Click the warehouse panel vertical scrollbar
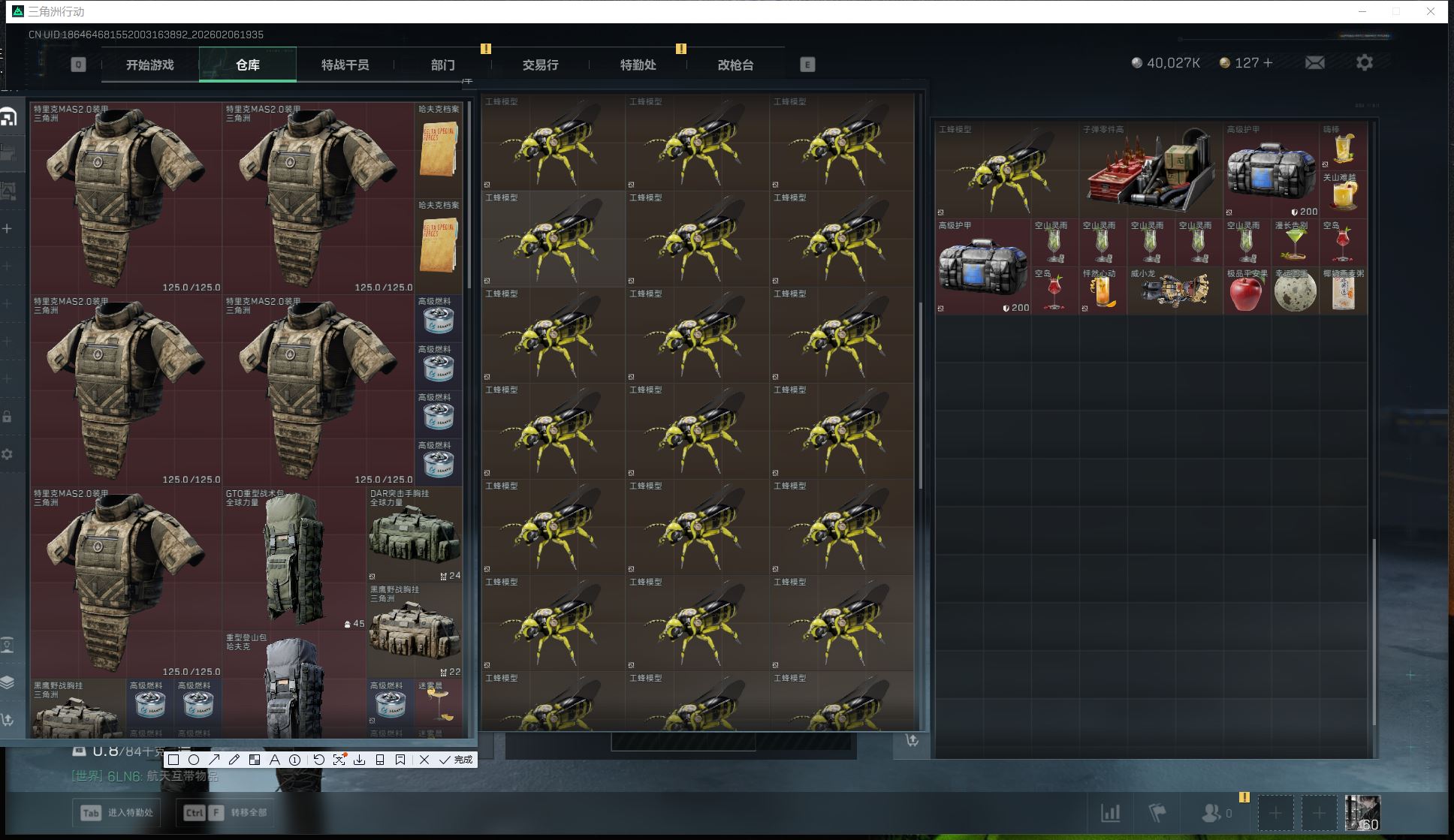 click(x=469, y=195)
